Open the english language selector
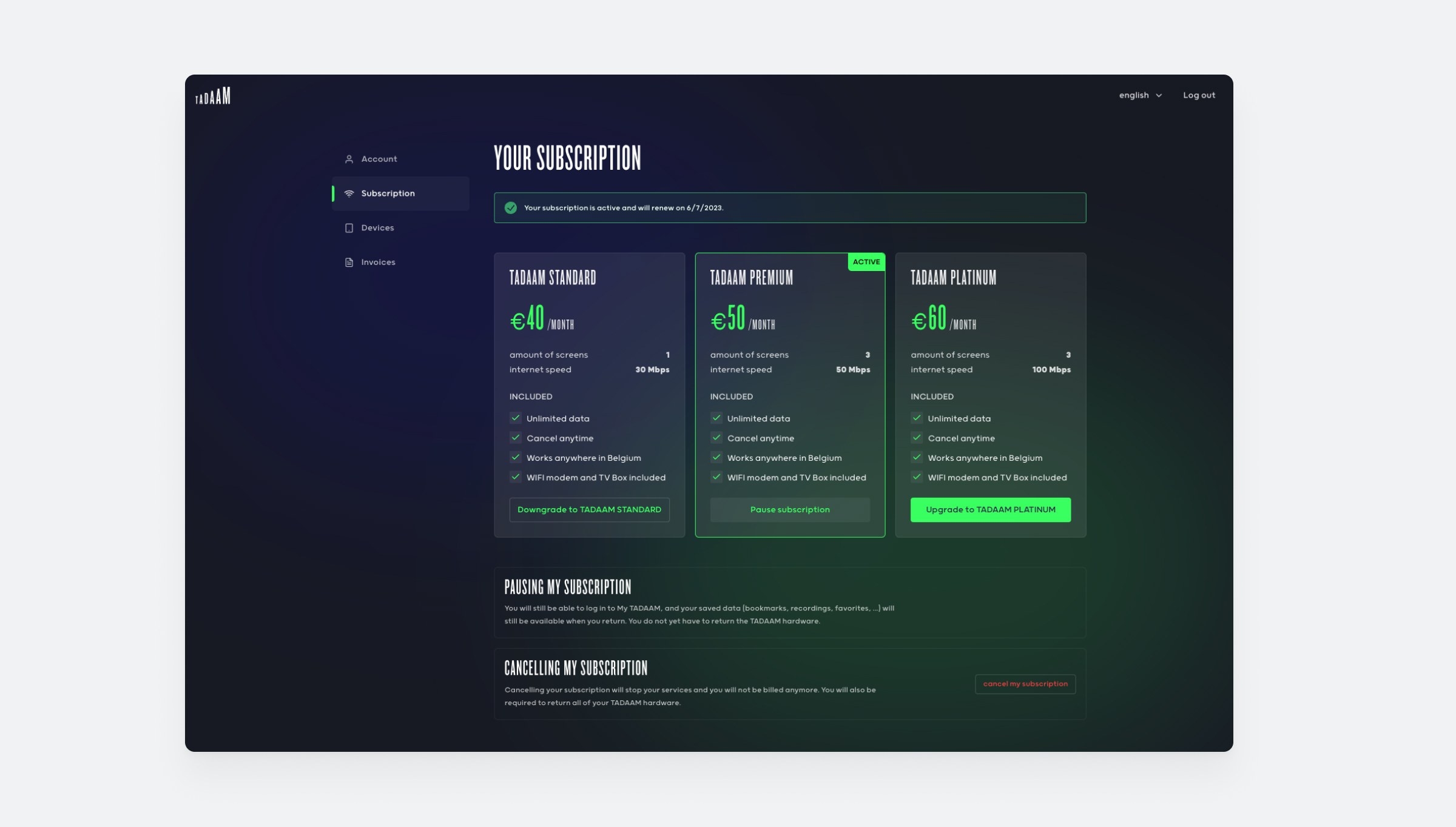Viewport: 1456px width, 827px height. coord(1141,95)
